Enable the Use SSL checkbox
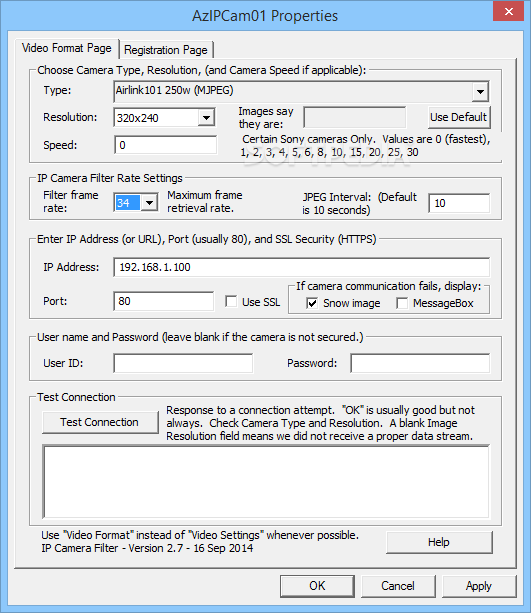This screenshot has height=613, width=531. pos(231,301)
